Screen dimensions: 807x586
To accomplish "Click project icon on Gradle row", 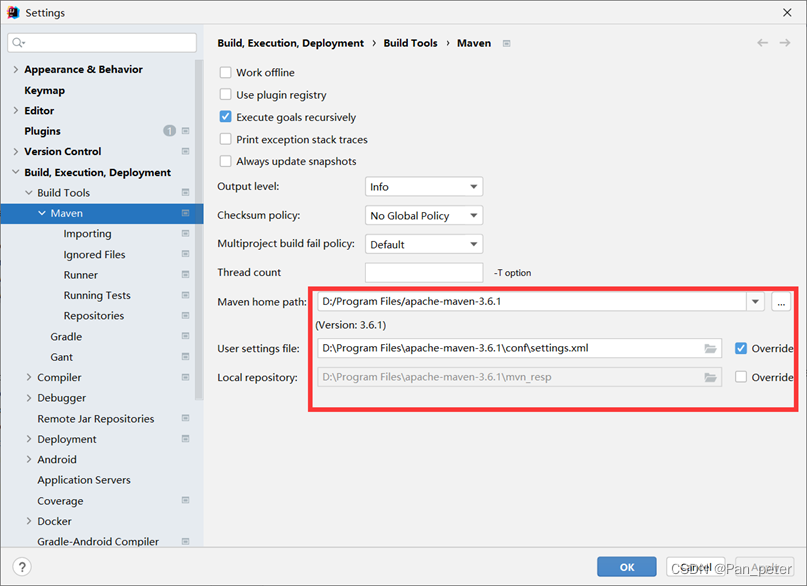I will (185, 336).
